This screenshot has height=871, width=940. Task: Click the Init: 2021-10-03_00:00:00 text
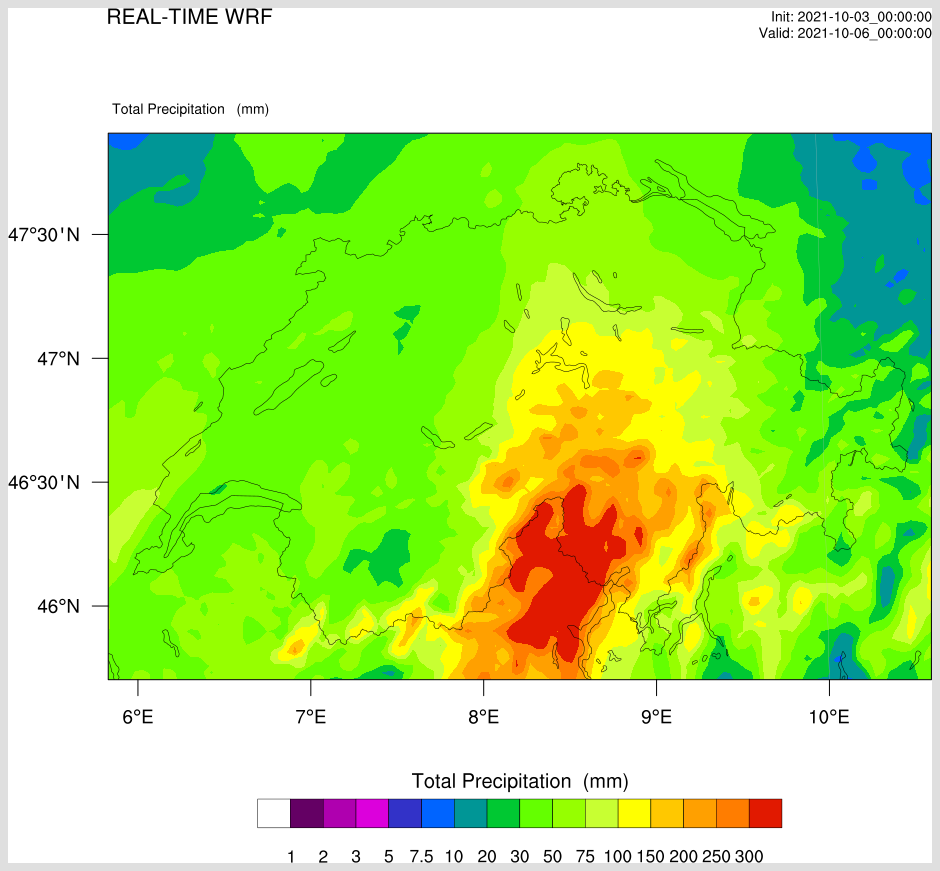pyautogui.click(x=851, y=17)
